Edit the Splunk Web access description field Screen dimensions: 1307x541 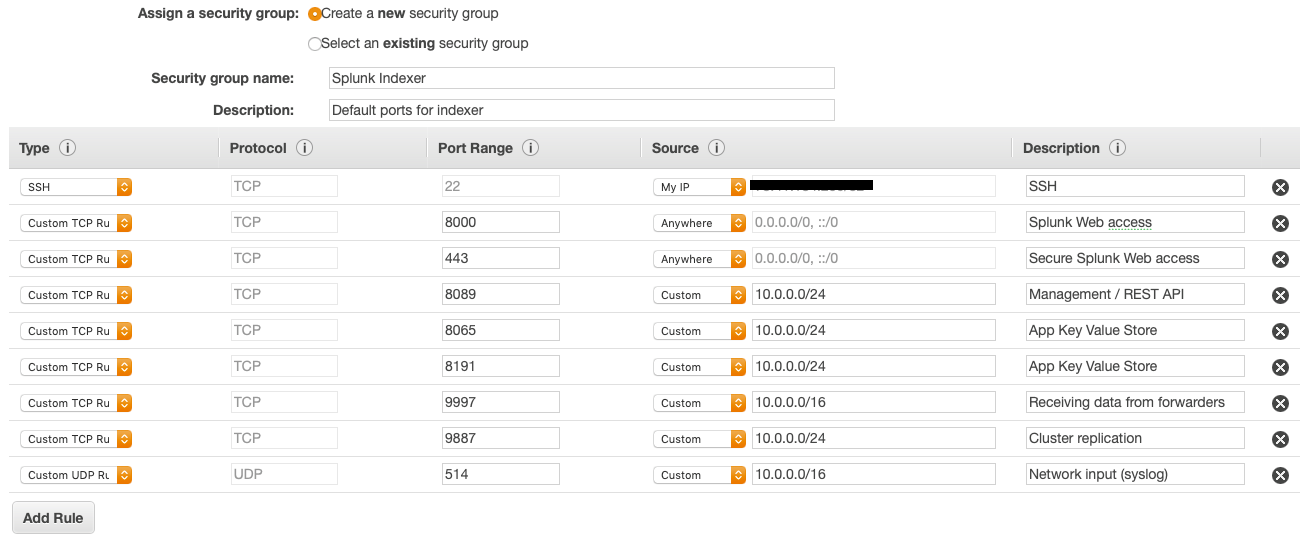(1135, 222)
